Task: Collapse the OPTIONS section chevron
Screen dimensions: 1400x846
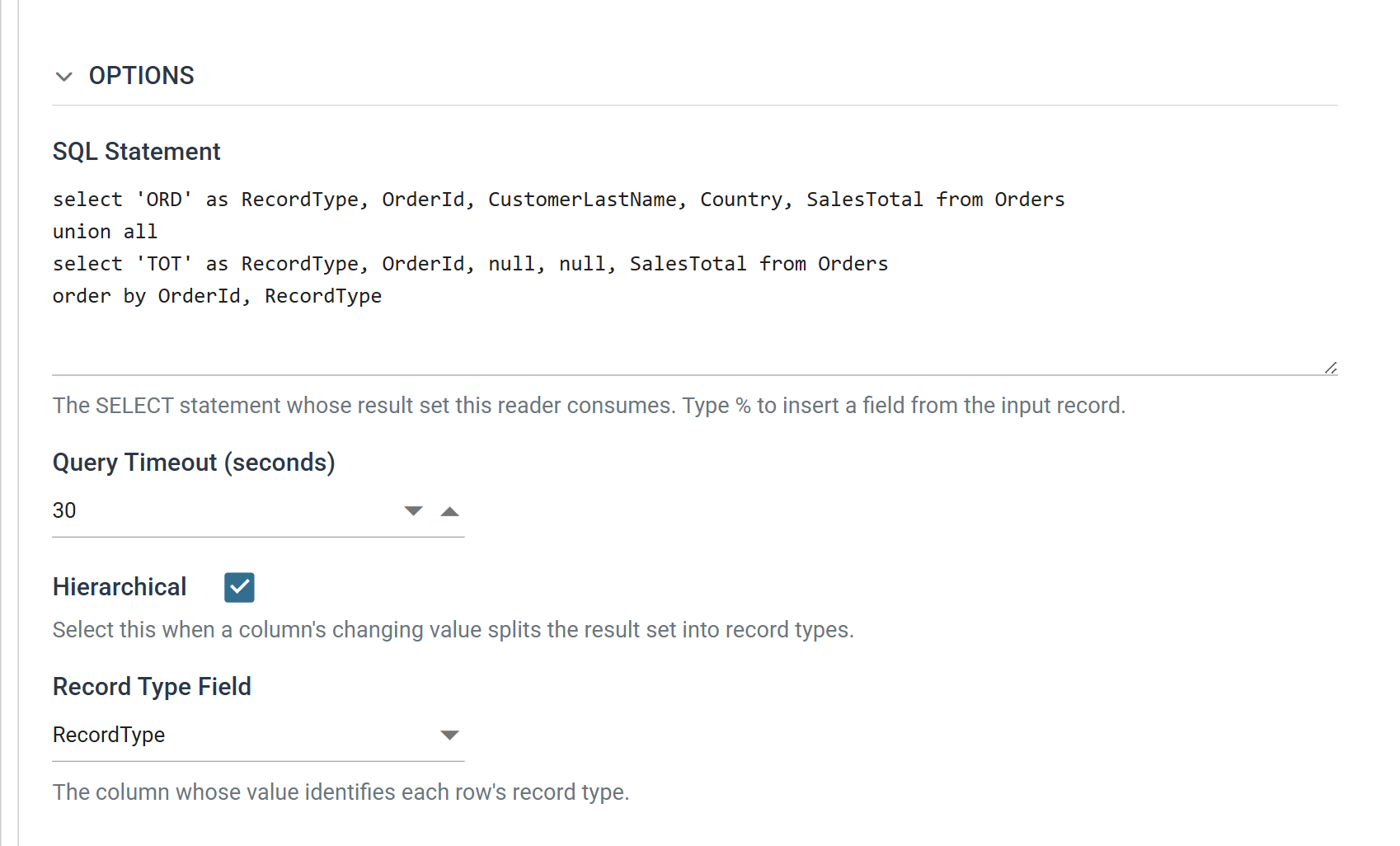Action: click(x=64, y=77)
